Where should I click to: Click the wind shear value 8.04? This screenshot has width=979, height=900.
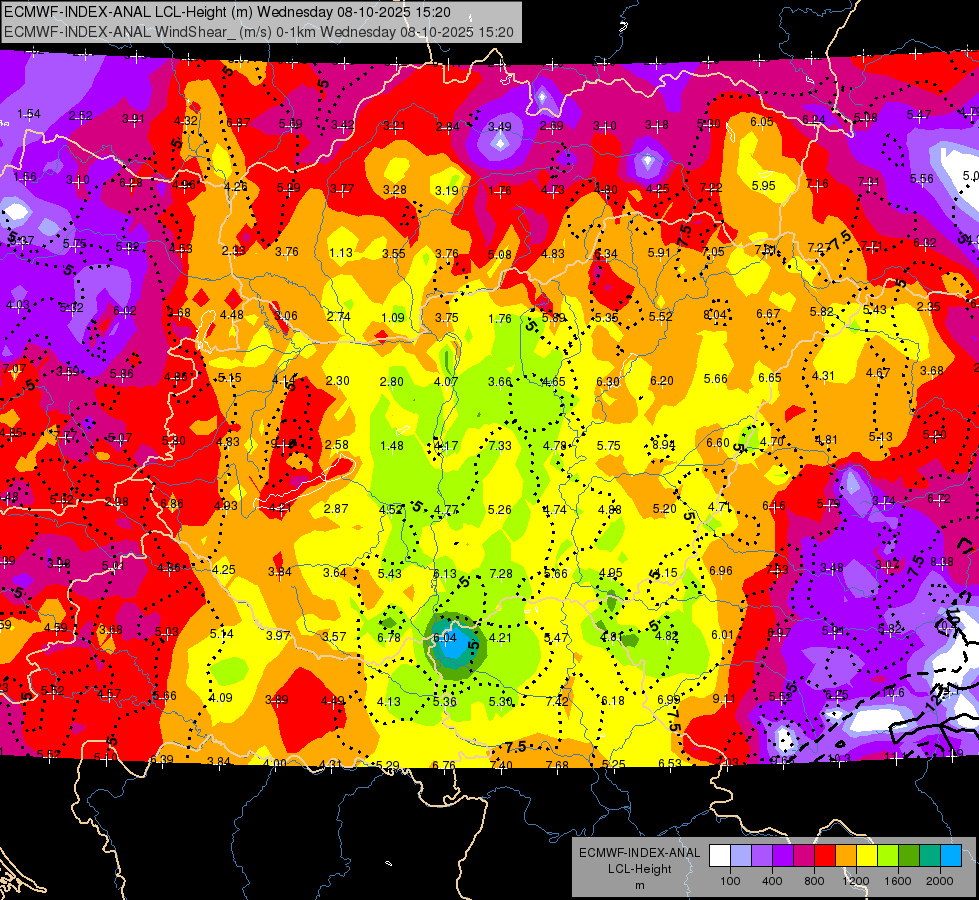pos(715,315)
